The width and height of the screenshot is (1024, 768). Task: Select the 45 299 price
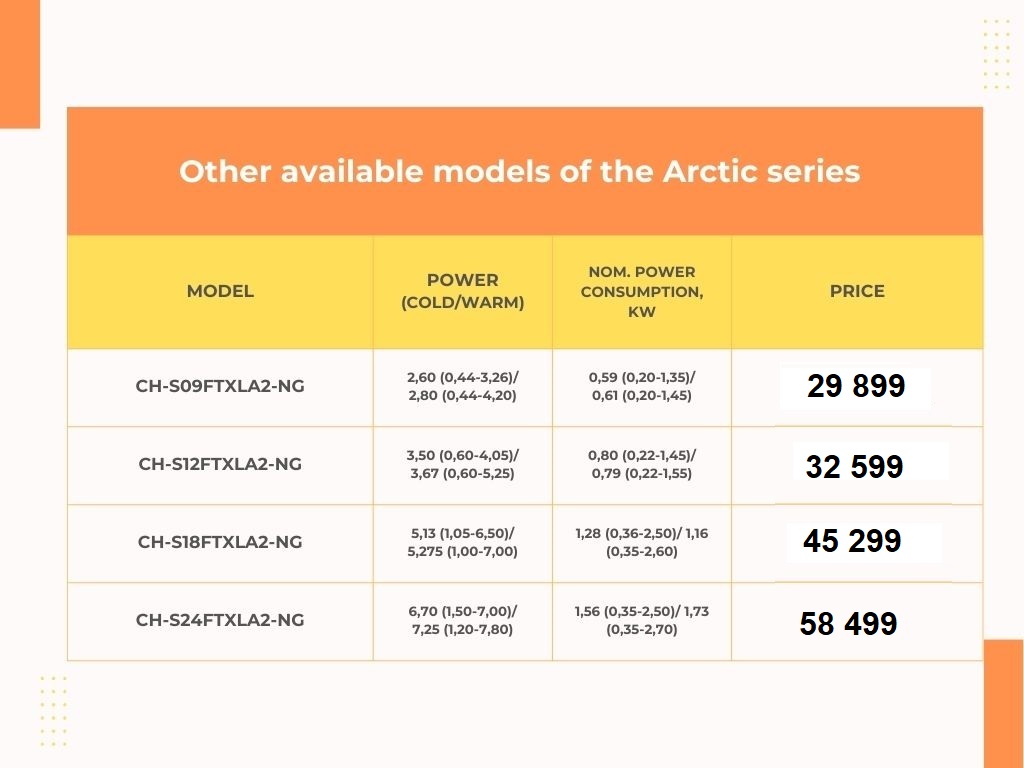(852, 542)
